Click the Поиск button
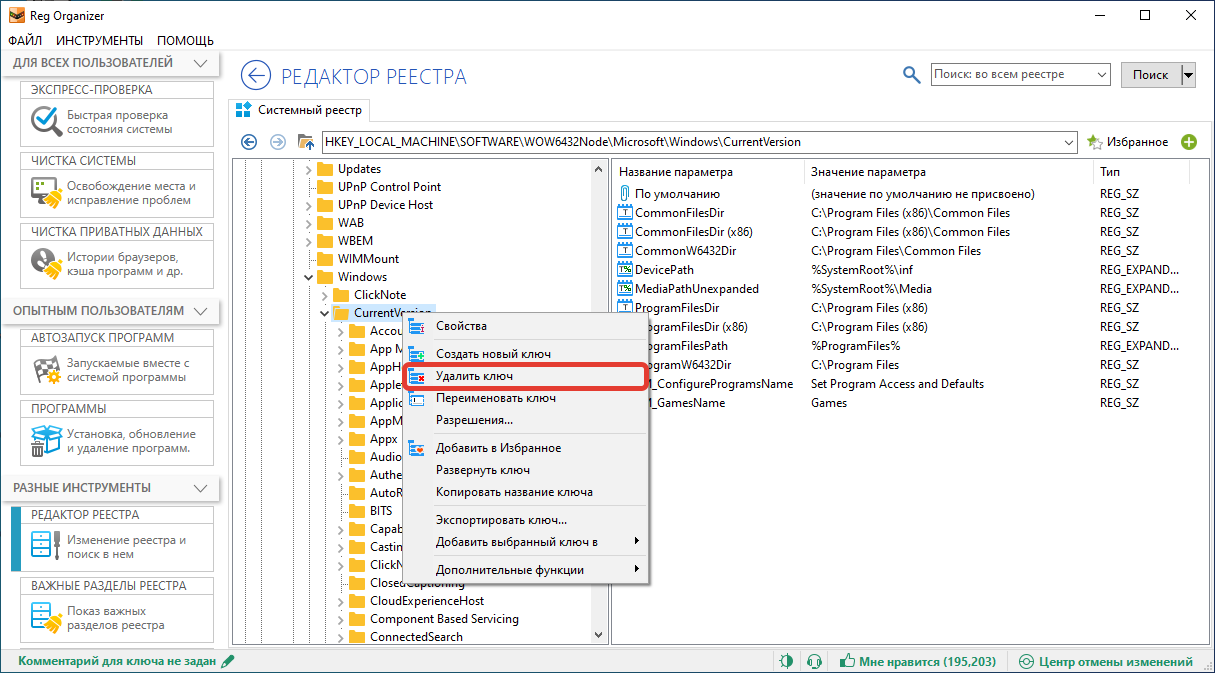Screen dimensions: 1215x673 1150,75
